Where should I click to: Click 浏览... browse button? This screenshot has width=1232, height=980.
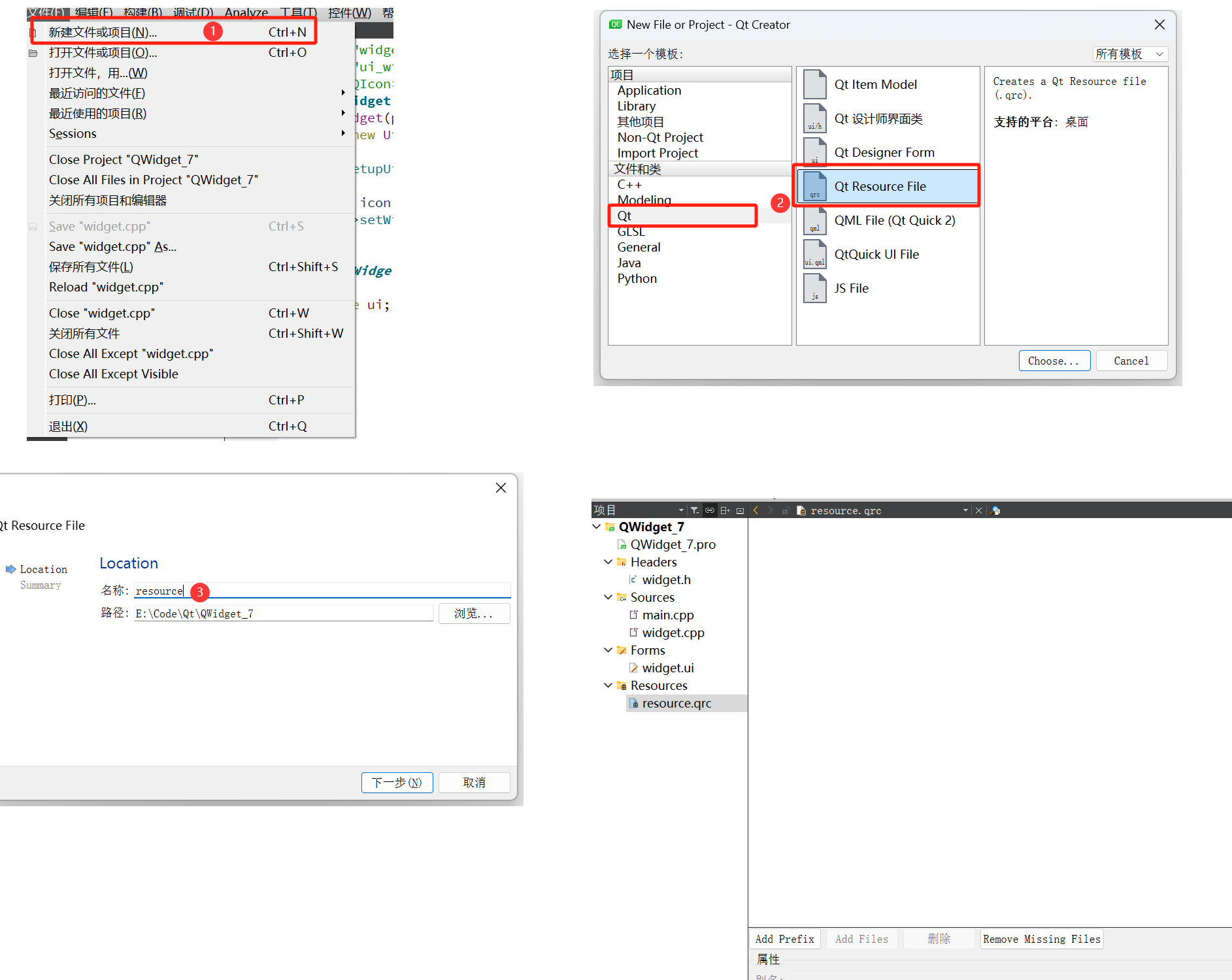click(474, 613)
